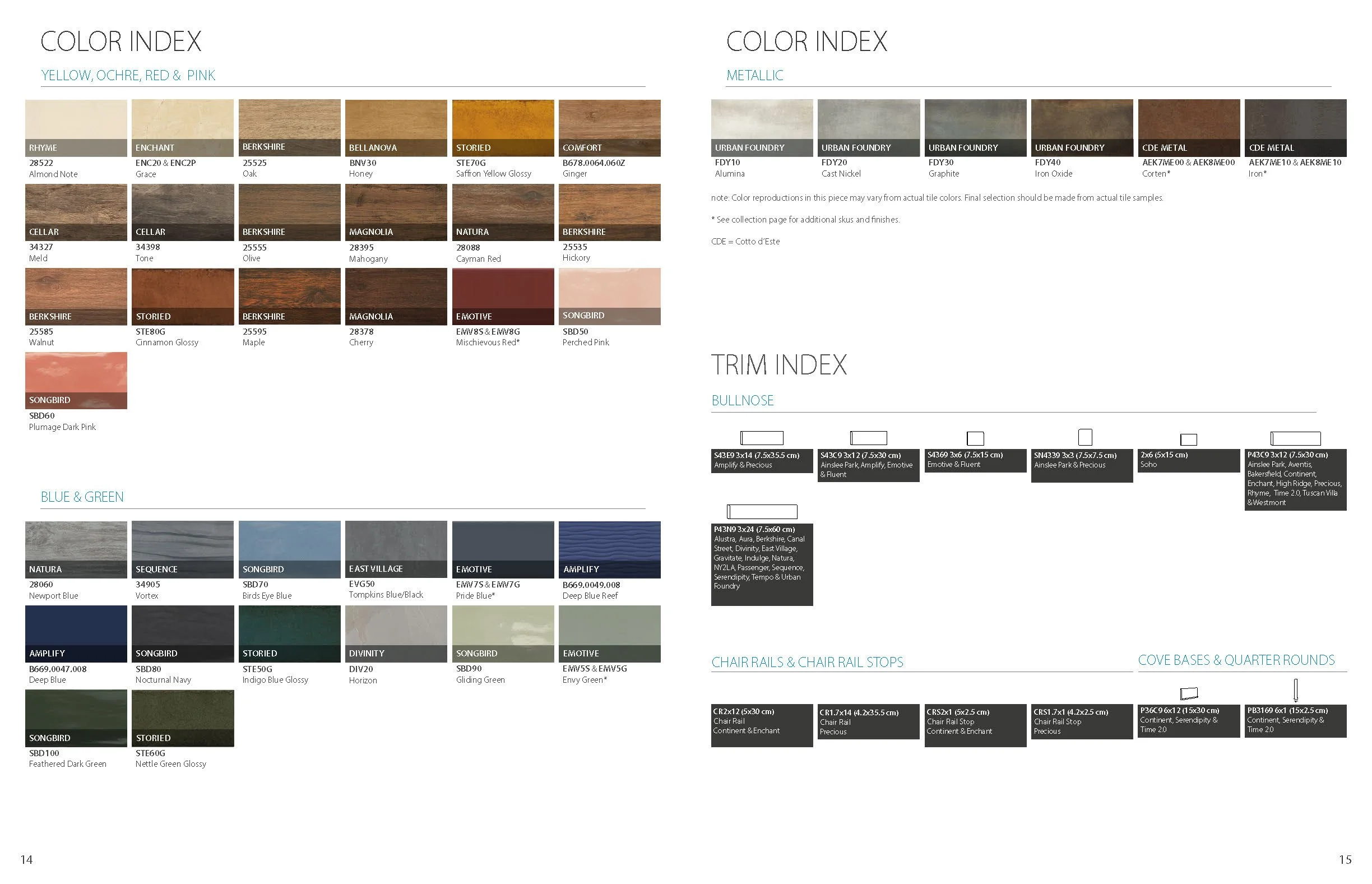Pick the Songbird Plumage Dark Pink swatch
The height and width of the screenshot is (884, 1372).
coord(76,380)
